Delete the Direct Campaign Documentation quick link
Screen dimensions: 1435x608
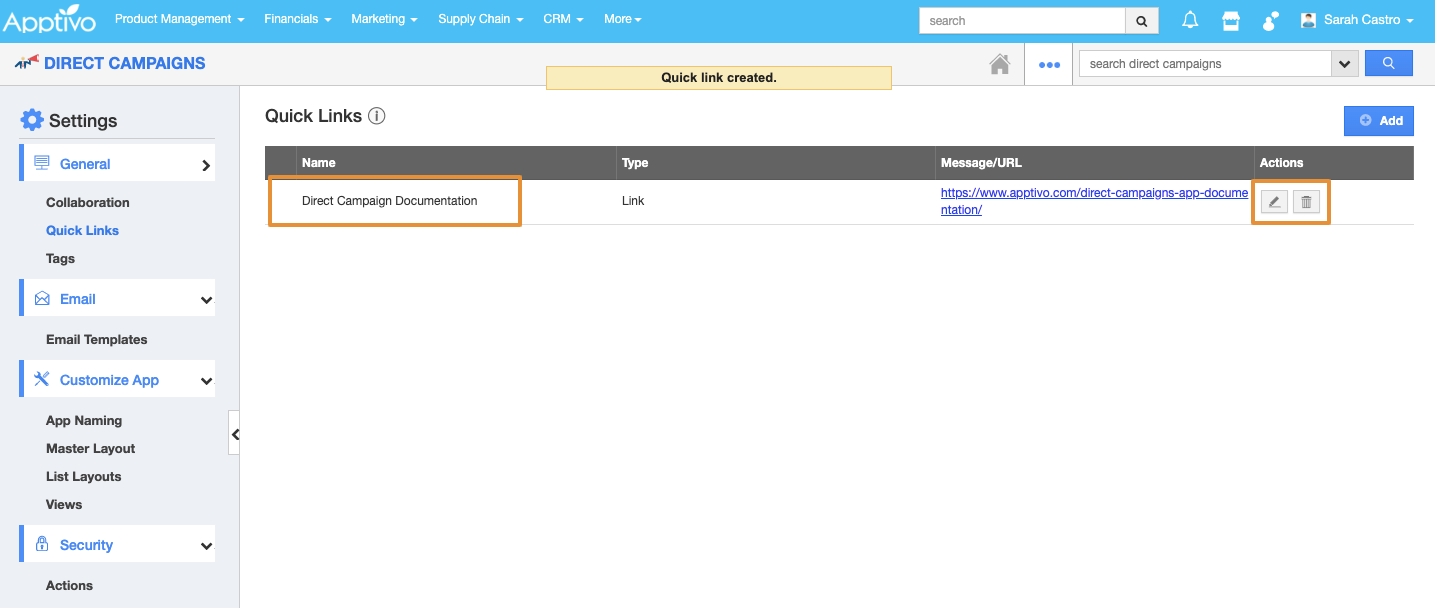[1306, 202]
